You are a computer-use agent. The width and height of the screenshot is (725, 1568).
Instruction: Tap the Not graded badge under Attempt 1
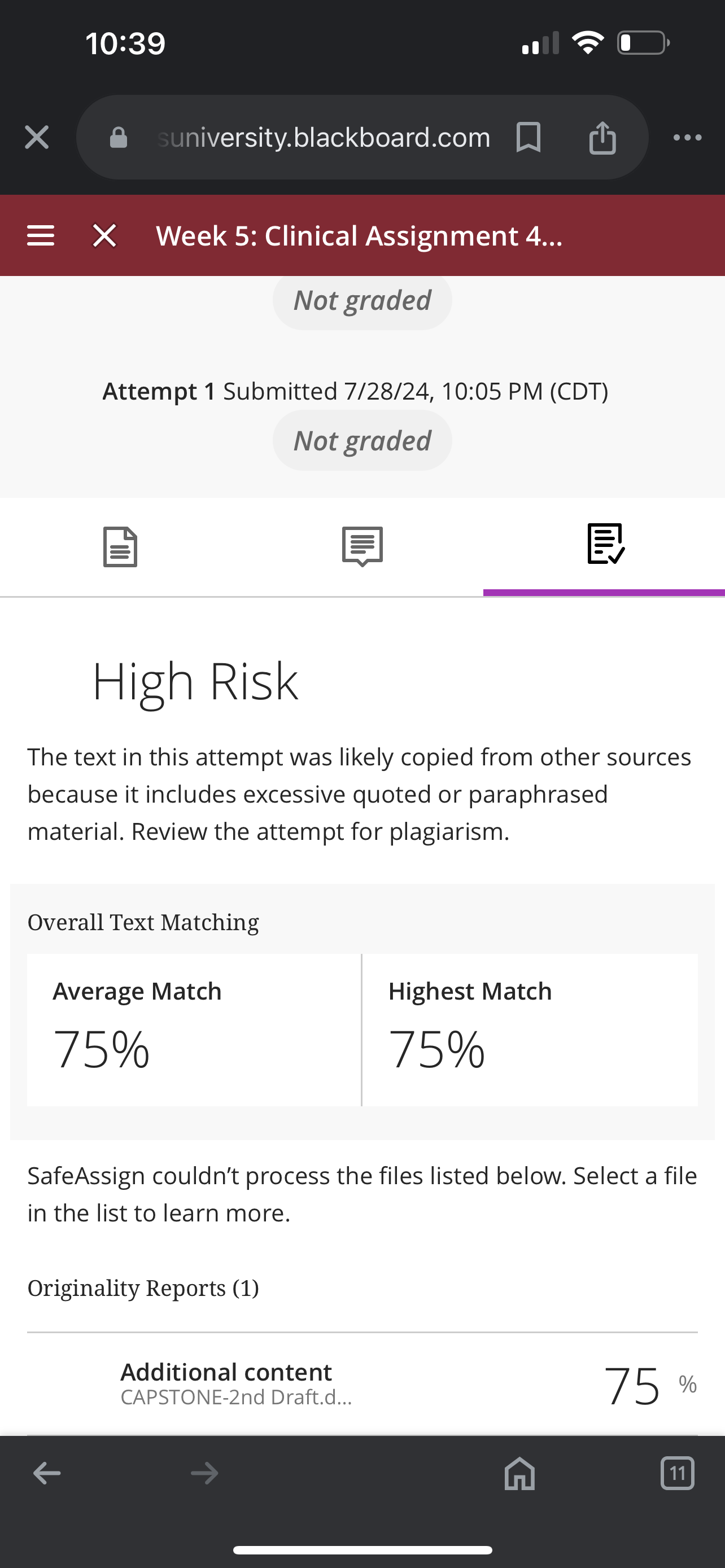(362, 440)
